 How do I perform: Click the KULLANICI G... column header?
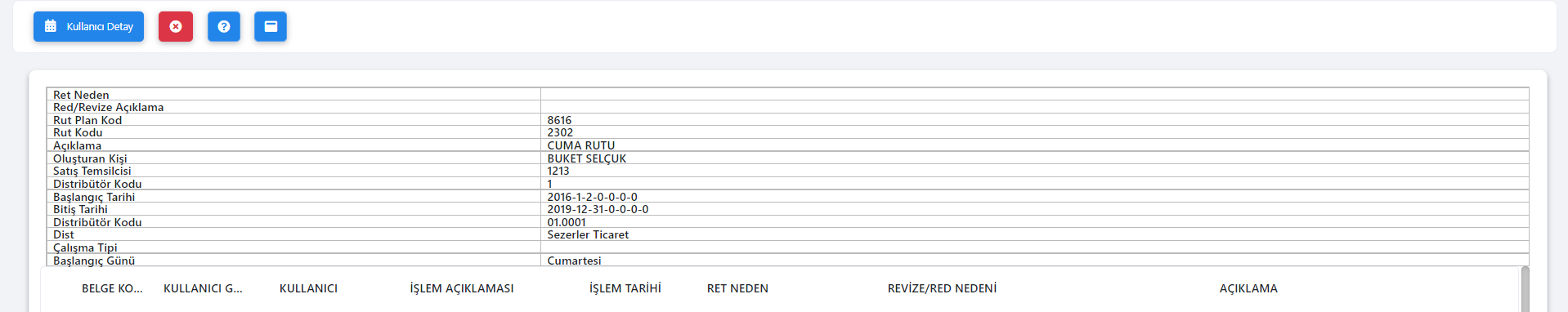pyautogui.click(x=203, y=288)
